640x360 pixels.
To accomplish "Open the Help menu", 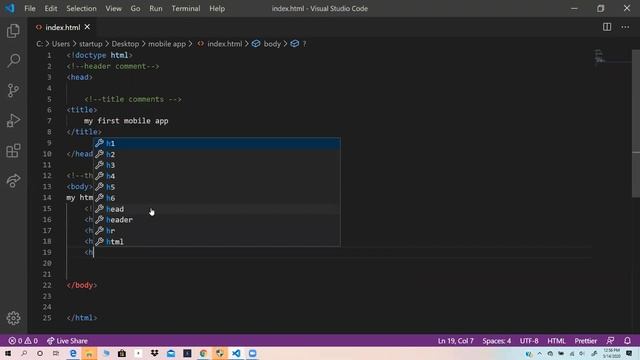I will [x=217, y=8].
